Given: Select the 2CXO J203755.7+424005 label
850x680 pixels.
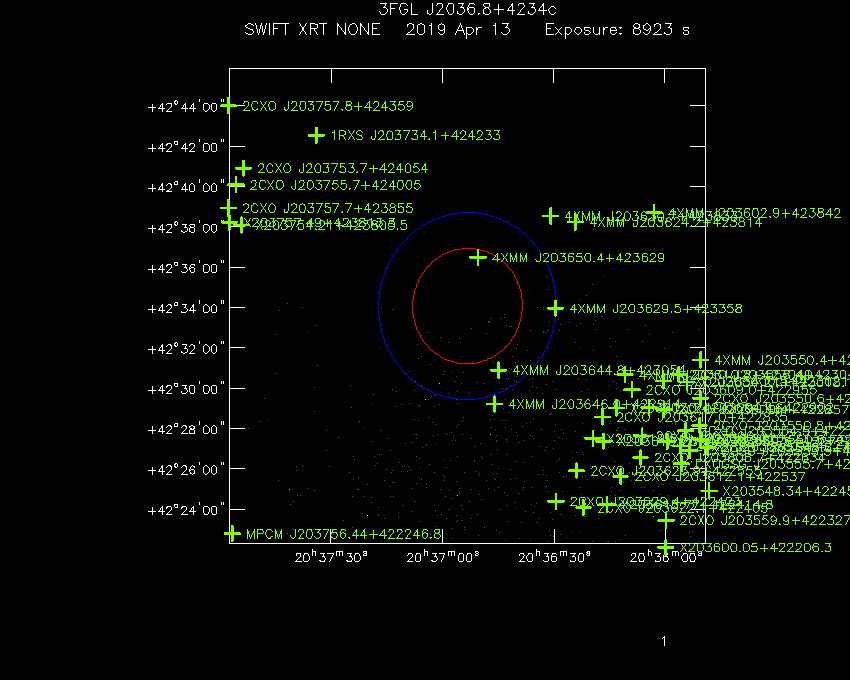Looking at the screenshot, I should pyautogui.click(x=336, y=185).
